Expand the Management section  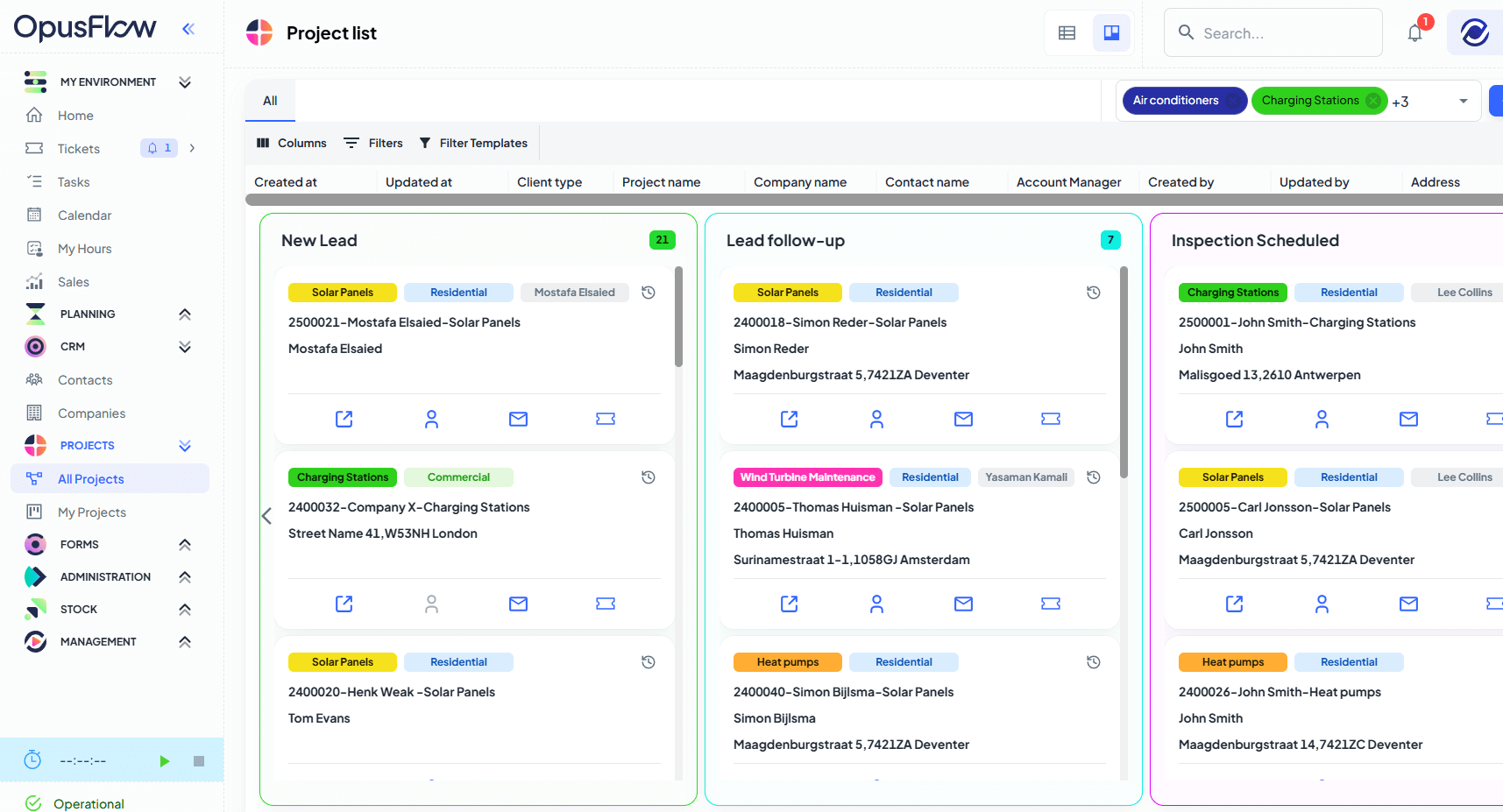click(185, 642)
